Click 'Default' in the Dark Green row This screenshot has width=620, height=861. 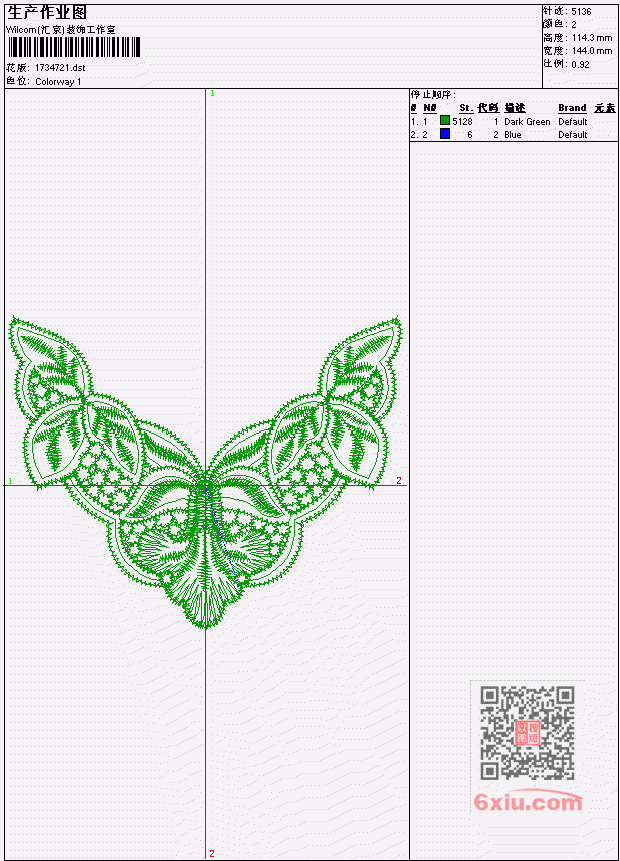(573, 122)
